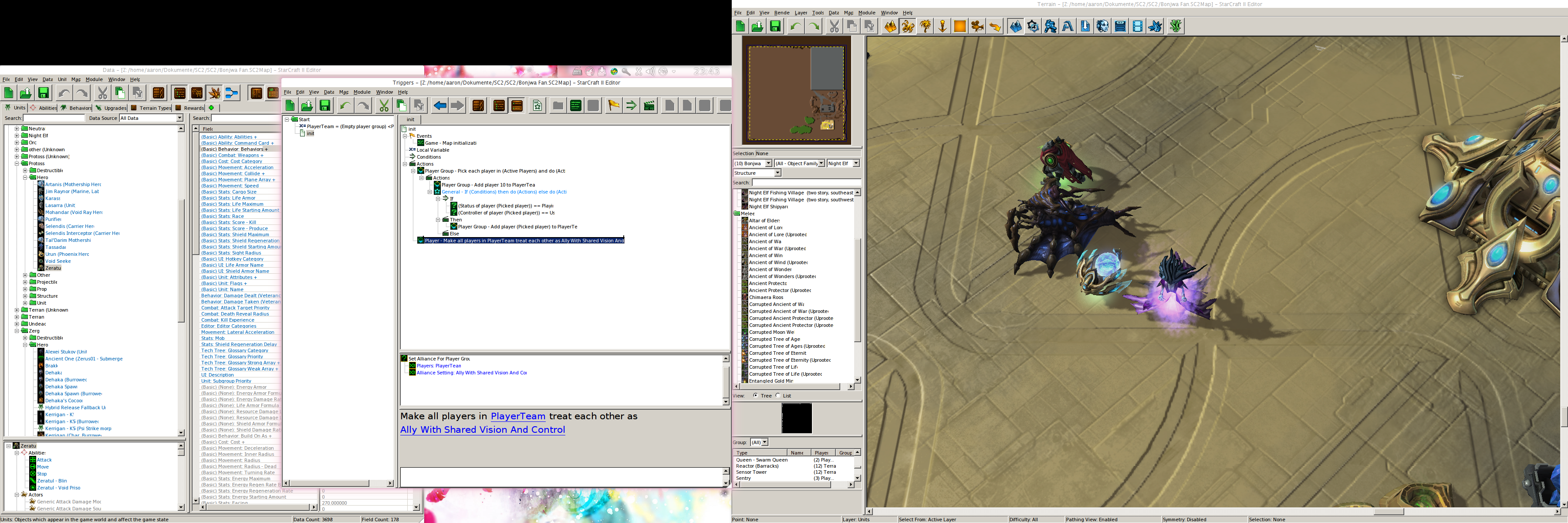Open the Triggers module gear icon in Terrain window
The image size is (1568, 523).
(1033, 26)
